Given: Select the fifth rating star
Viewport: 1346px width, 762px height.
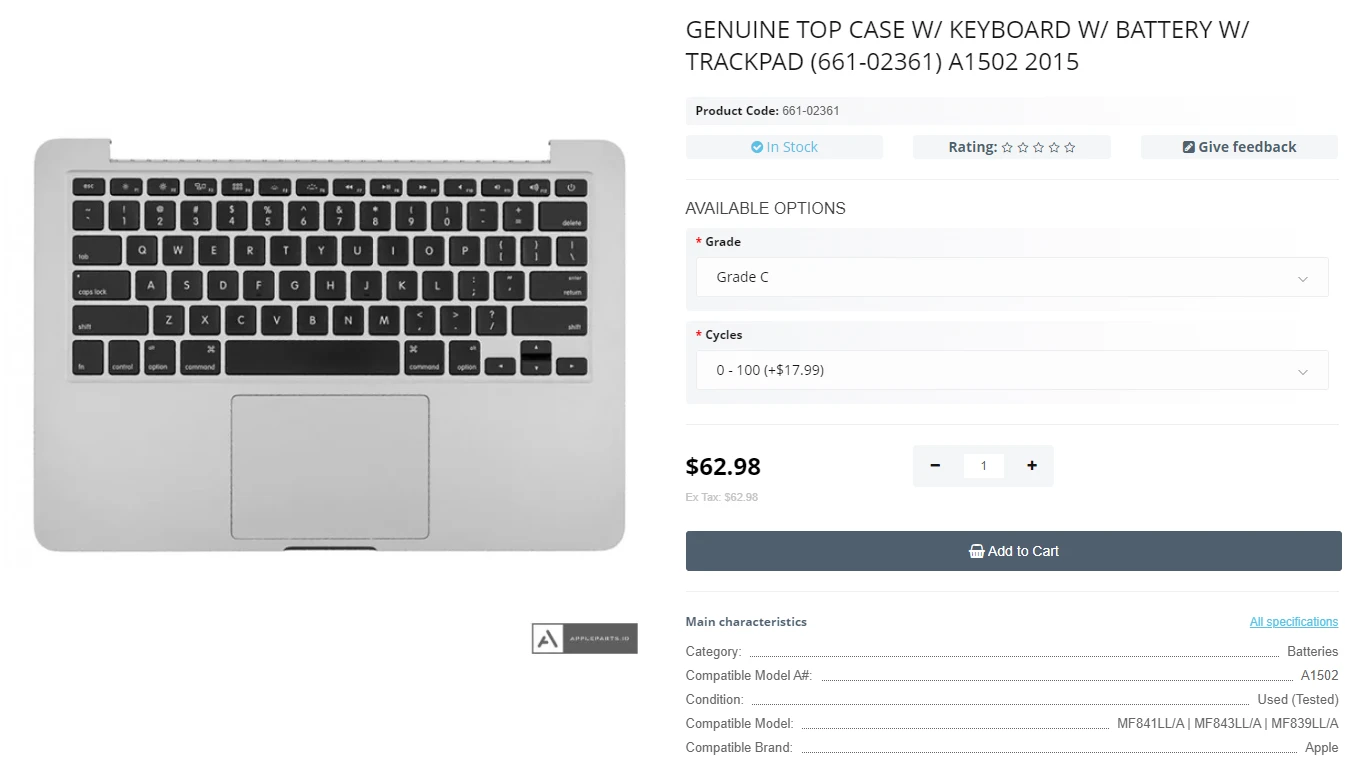Looking at the screenshot, I should click(1070, 147).
